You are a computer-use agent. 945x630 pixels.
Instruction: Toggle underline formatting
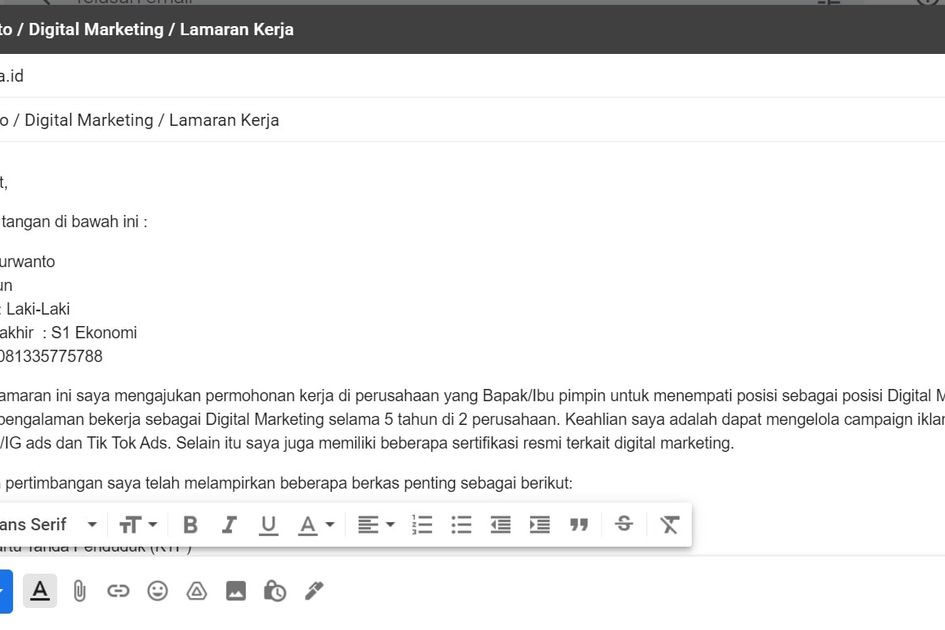268,525
